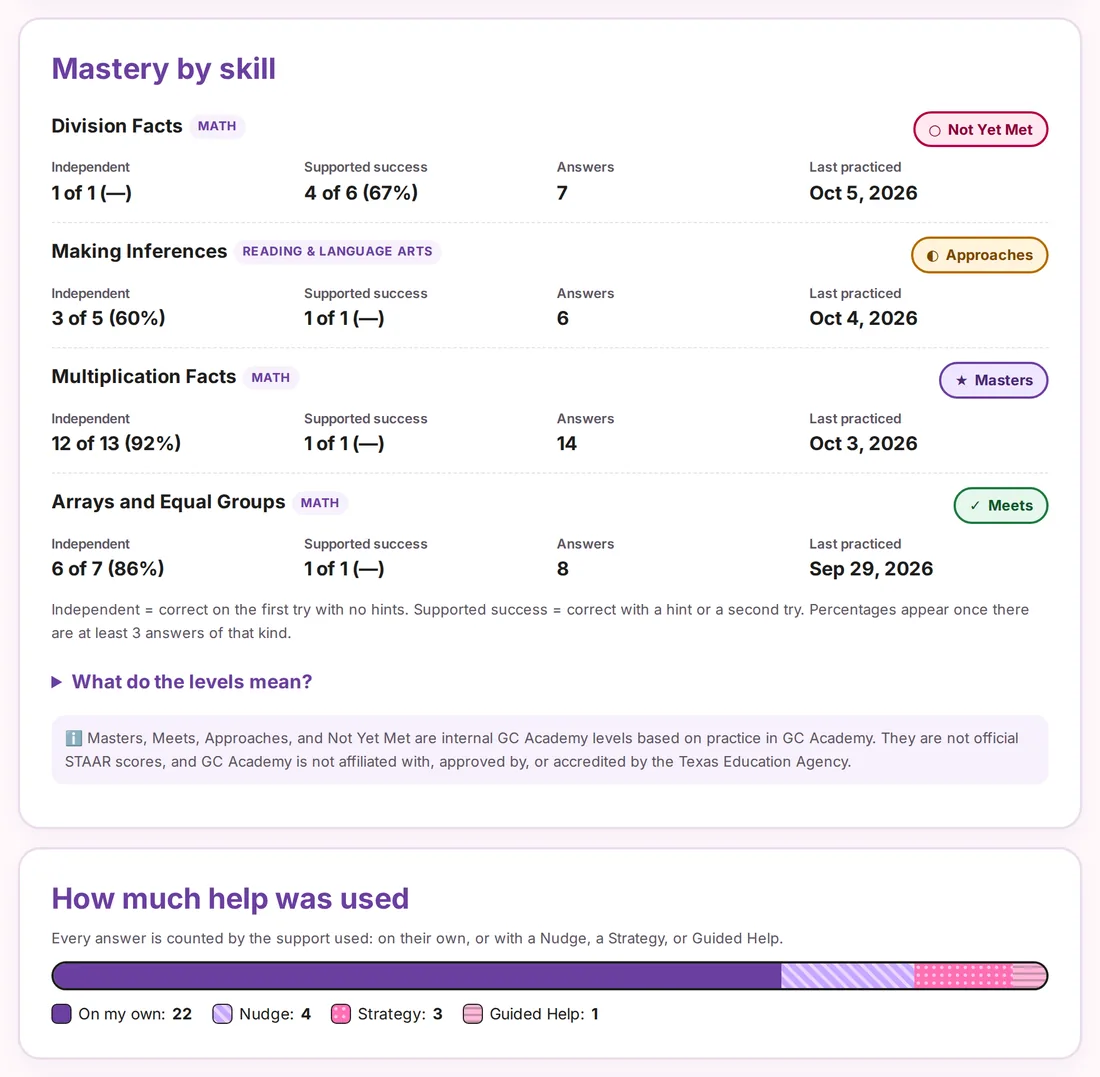This screenshot has height=1077, width=1100.
Task: Click the MATH tag beside Multiplication Facts
Action: tap(271, 377)
